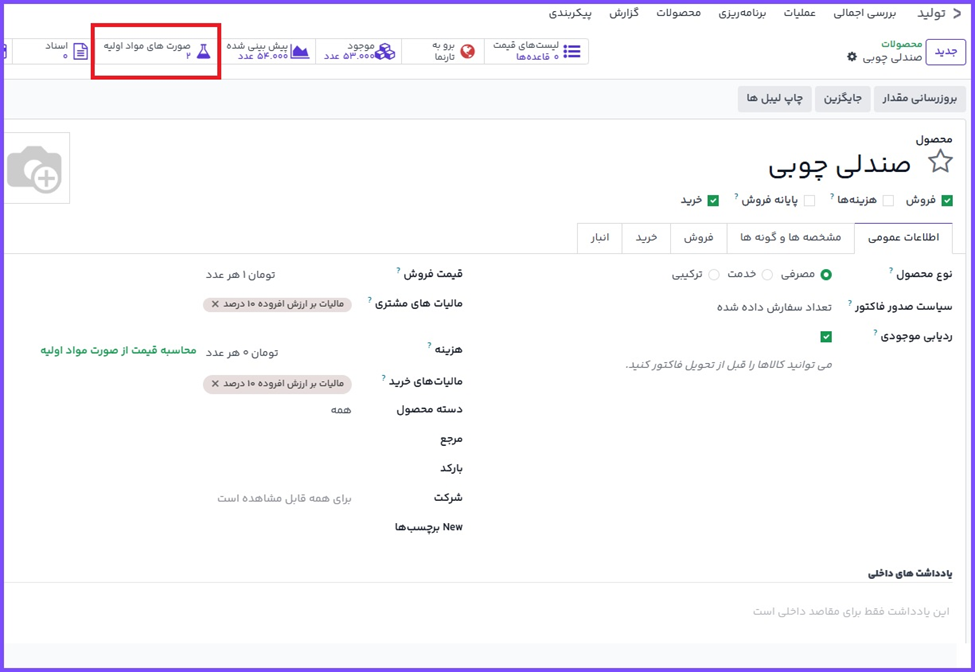975x672 pixels.
Task: Toggle the فروش (Sales) checkbox
Action: [947, 200]
